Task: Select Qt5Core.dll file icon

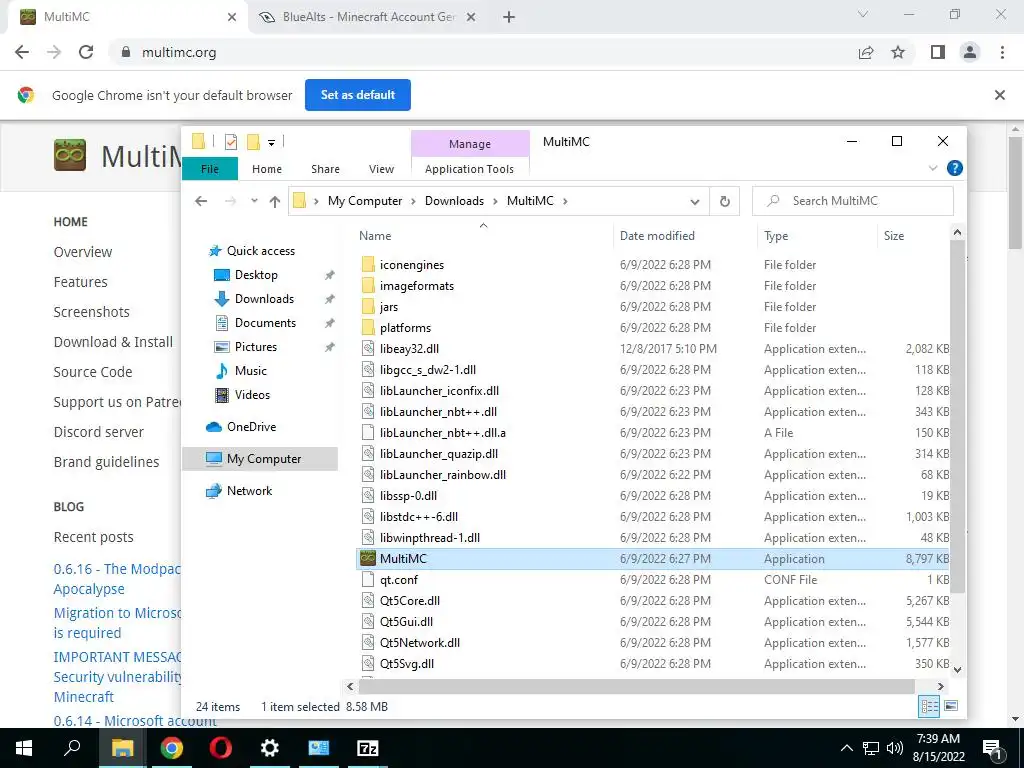Action: click(368, 600)
